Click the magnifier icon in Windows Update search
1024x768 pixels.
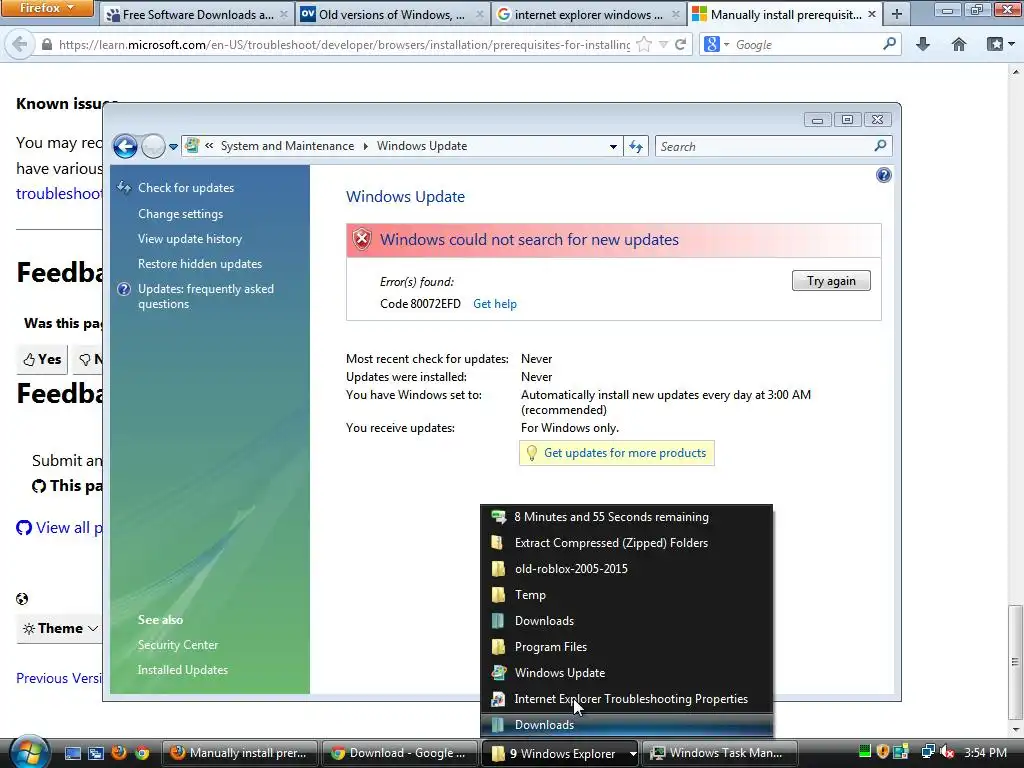(880, 146)
